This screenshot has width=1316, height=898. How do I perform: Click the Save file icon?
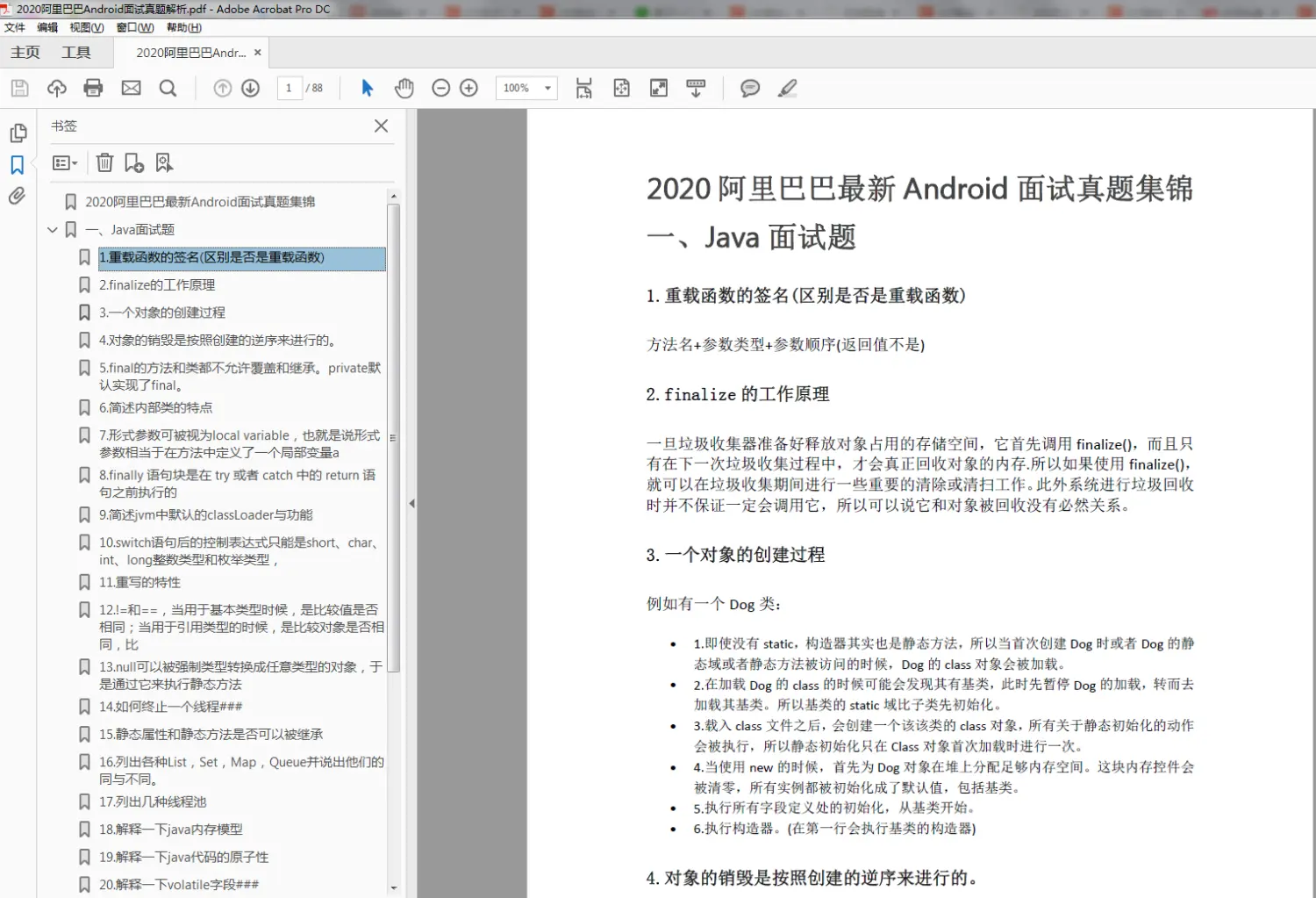coord(19,88)
